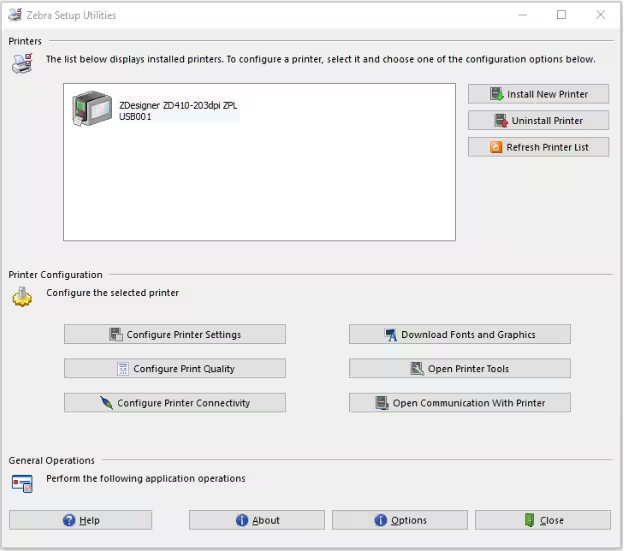This screenshot has width=626, height=551.
Task: Open the Options dialog
Action: (400, 520)
